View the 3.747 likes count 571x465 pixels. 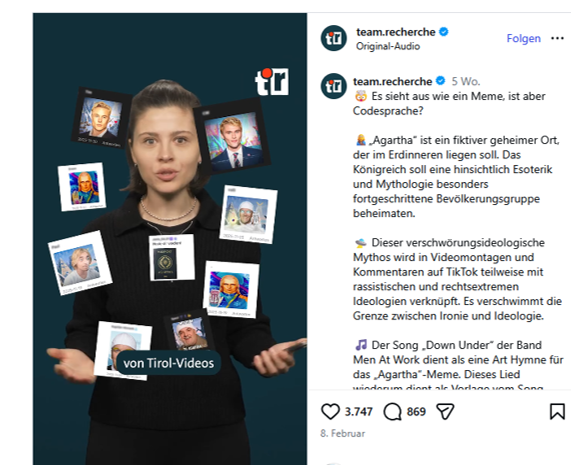click(x=359, y=412)
